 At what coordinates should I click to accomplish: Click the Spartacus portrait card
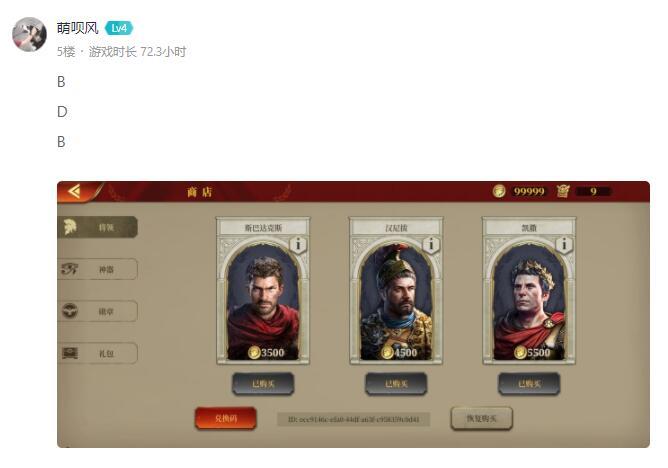[x=263, y=291]
